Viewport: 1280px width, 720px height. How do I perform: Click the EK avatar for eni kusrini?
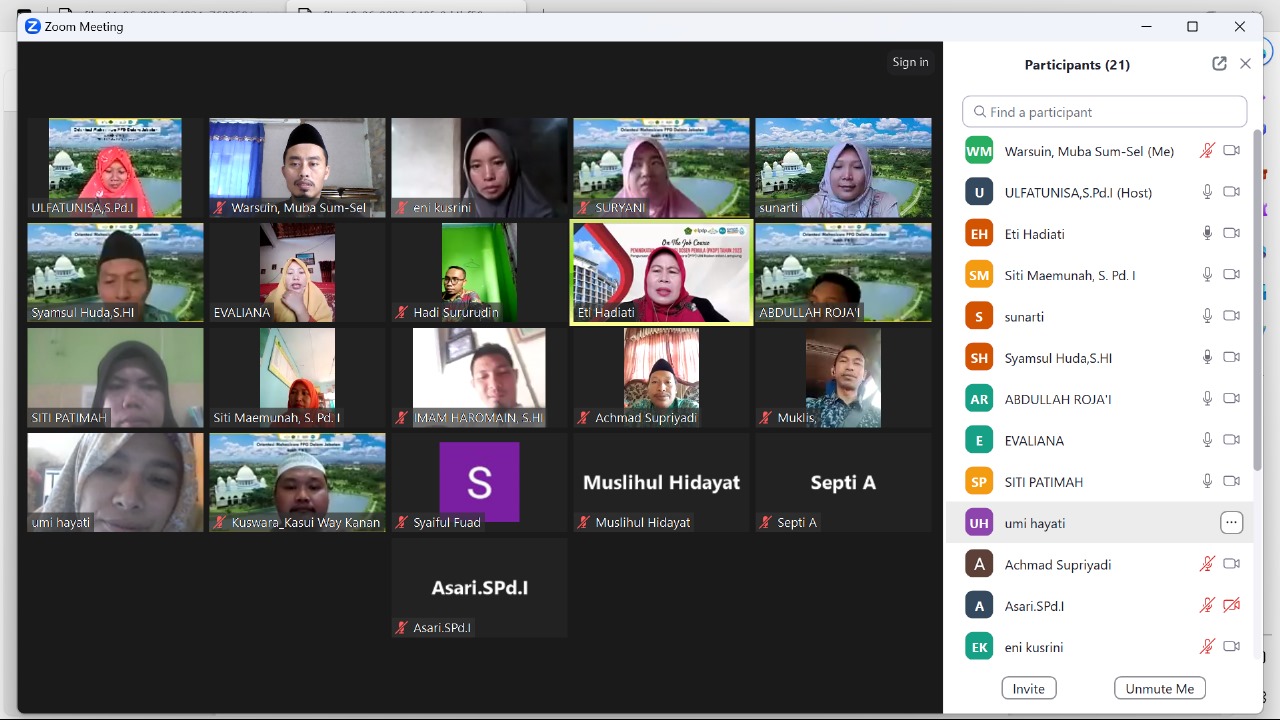click(979, 647)
